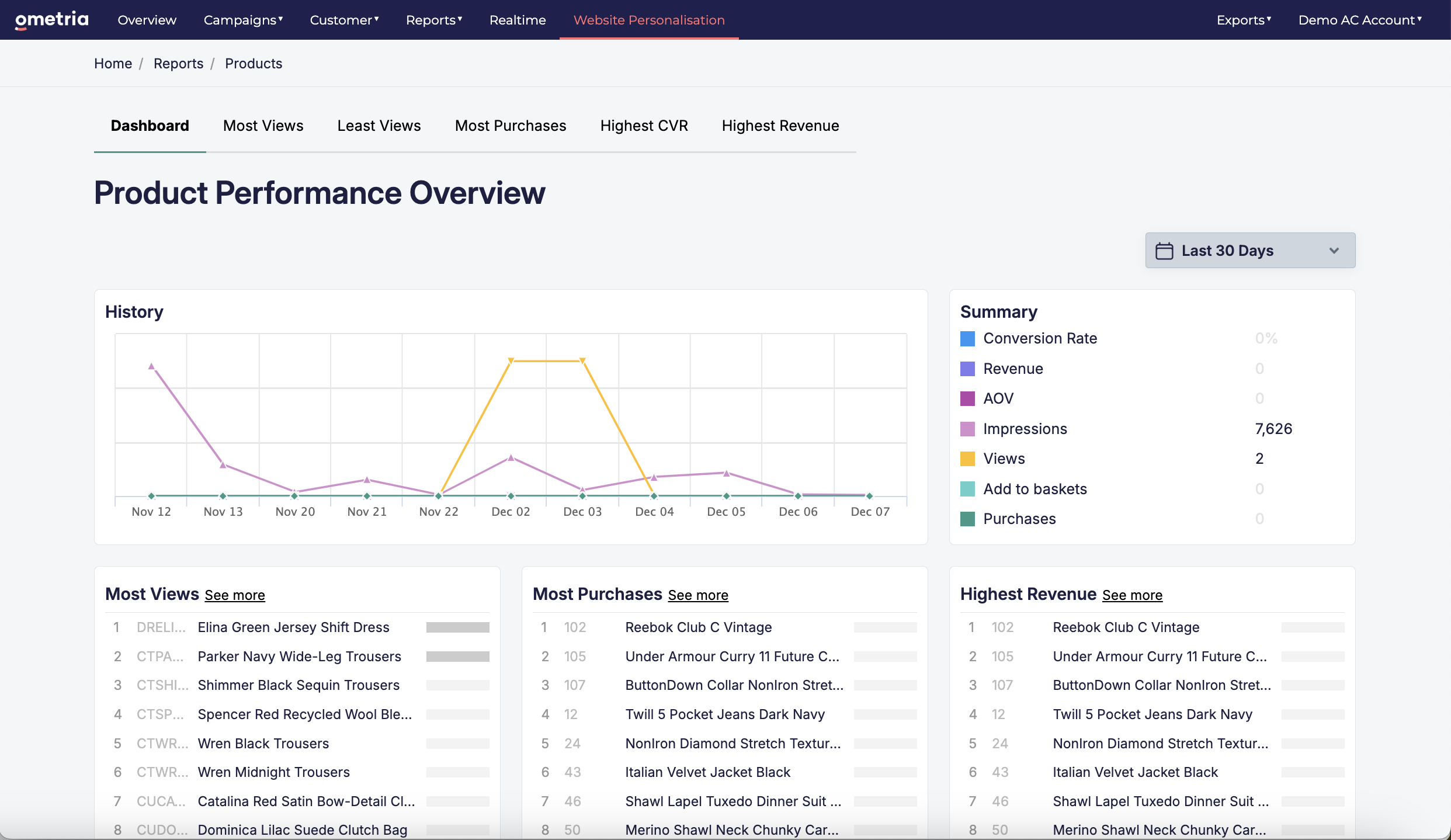Click the Add to baskets teal square

point(967,489)
